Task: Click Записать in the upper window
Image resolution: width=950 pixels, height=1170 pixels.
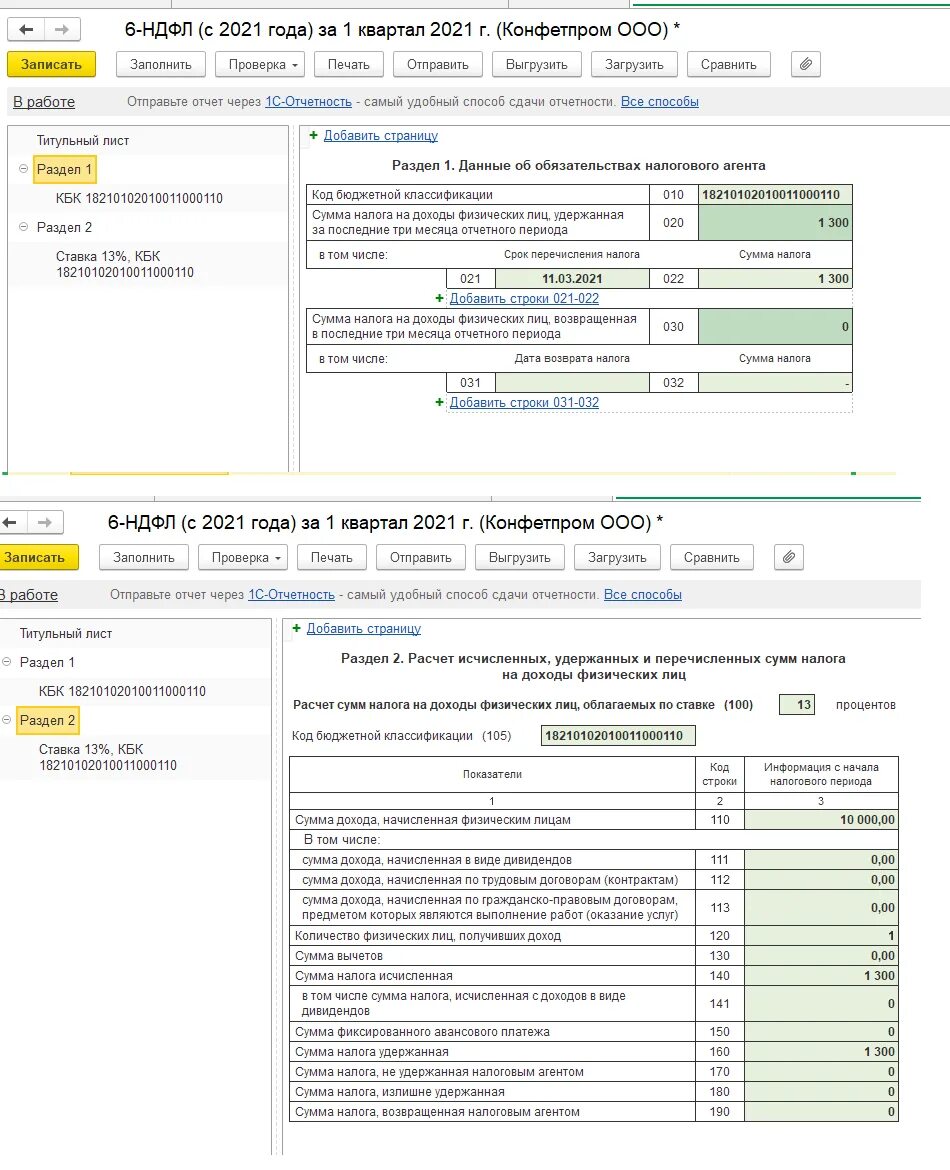Action: [51, 64]
